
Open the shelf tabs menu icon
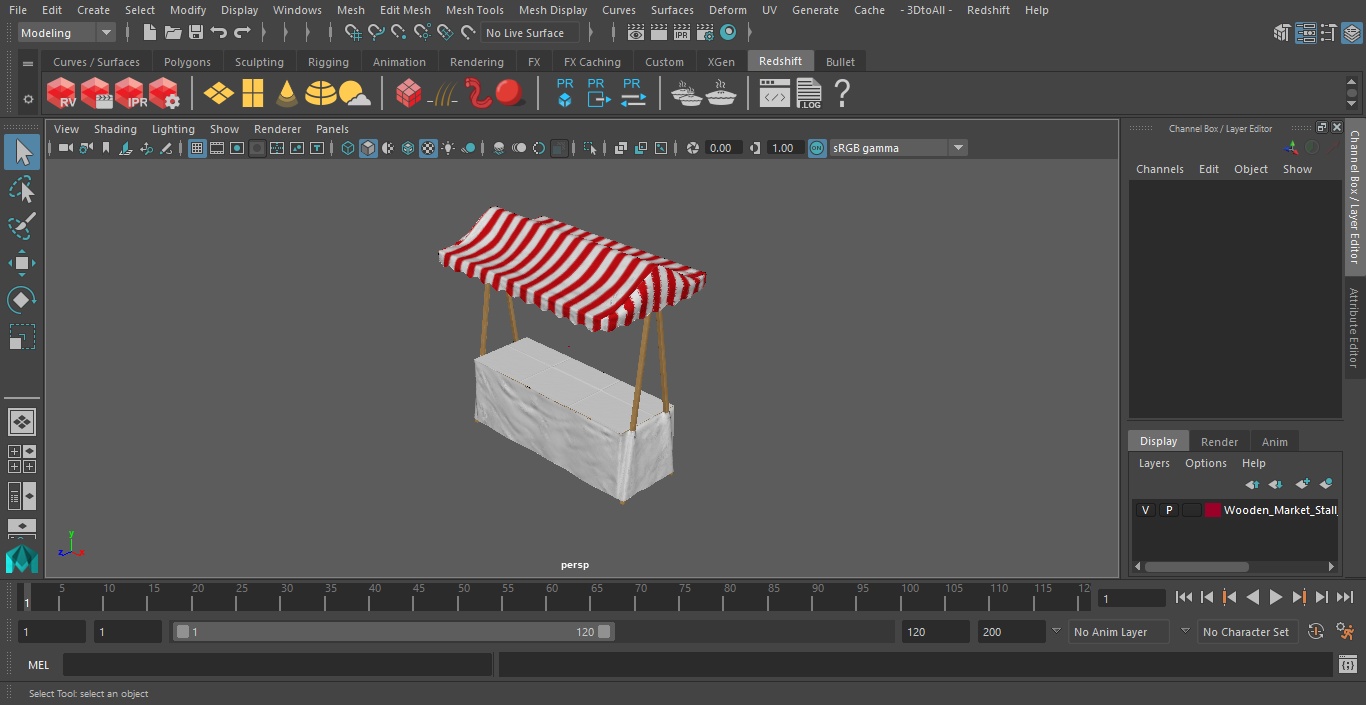pos(28,62)
